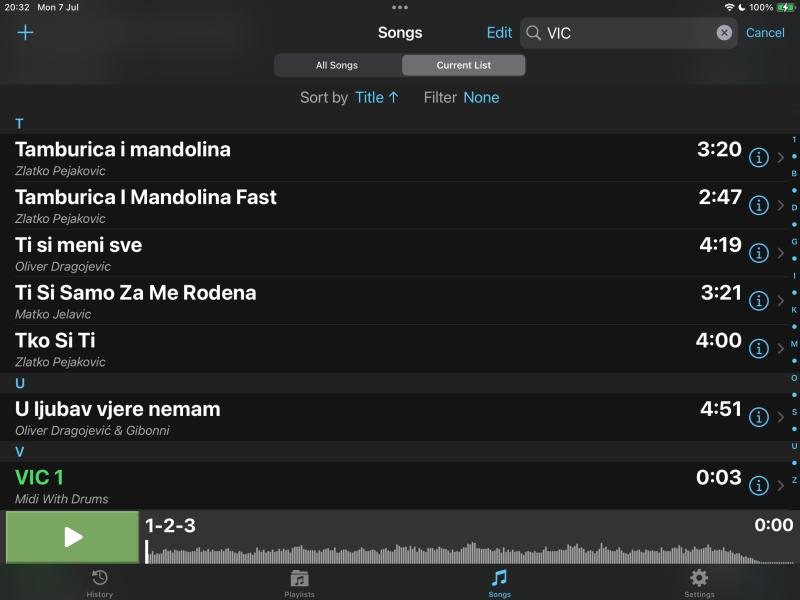Image resolution: width=800 pixels, height=600 pixels.
Task: Open the Playlists tab
Action: pyautogui.click(x=299, y=583)
